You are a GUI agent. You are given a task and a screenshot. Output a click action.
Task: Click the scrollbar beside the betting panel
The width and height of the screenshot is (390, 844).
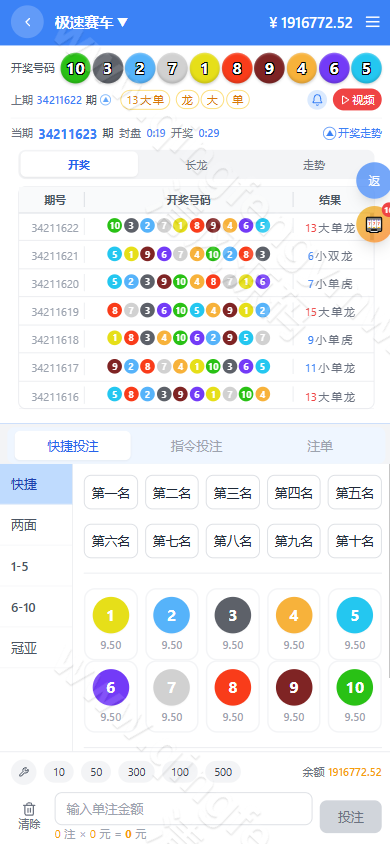click(x=388, y=571)
